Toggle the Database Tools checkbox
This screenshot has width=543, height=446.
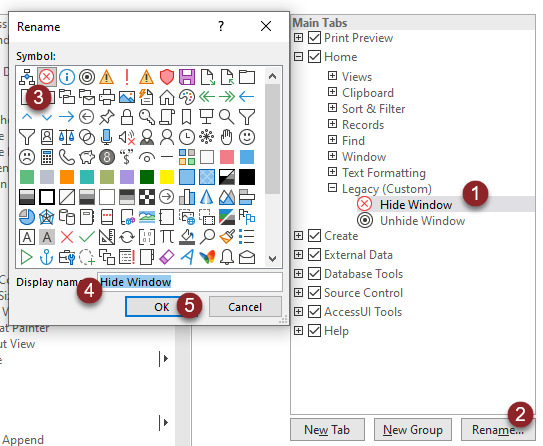[314, 274]
